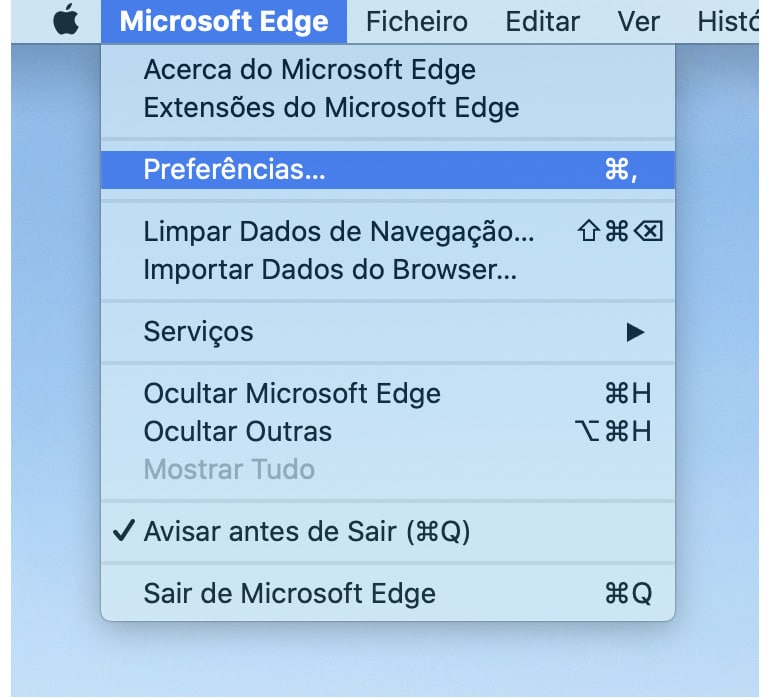This screenshot has height=698, width=774.
Task: Select Sair de Microsoft Edge
Action: tap(388, 593)
